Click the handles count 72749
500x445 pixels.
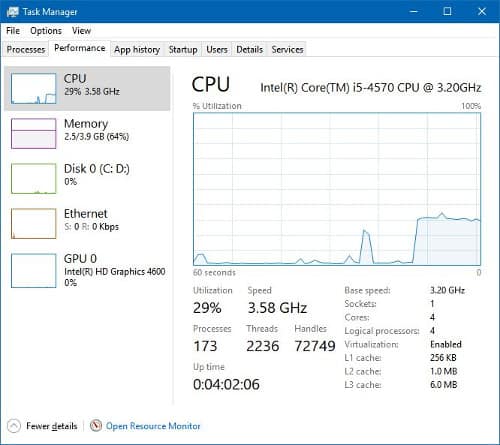point(315,346)
